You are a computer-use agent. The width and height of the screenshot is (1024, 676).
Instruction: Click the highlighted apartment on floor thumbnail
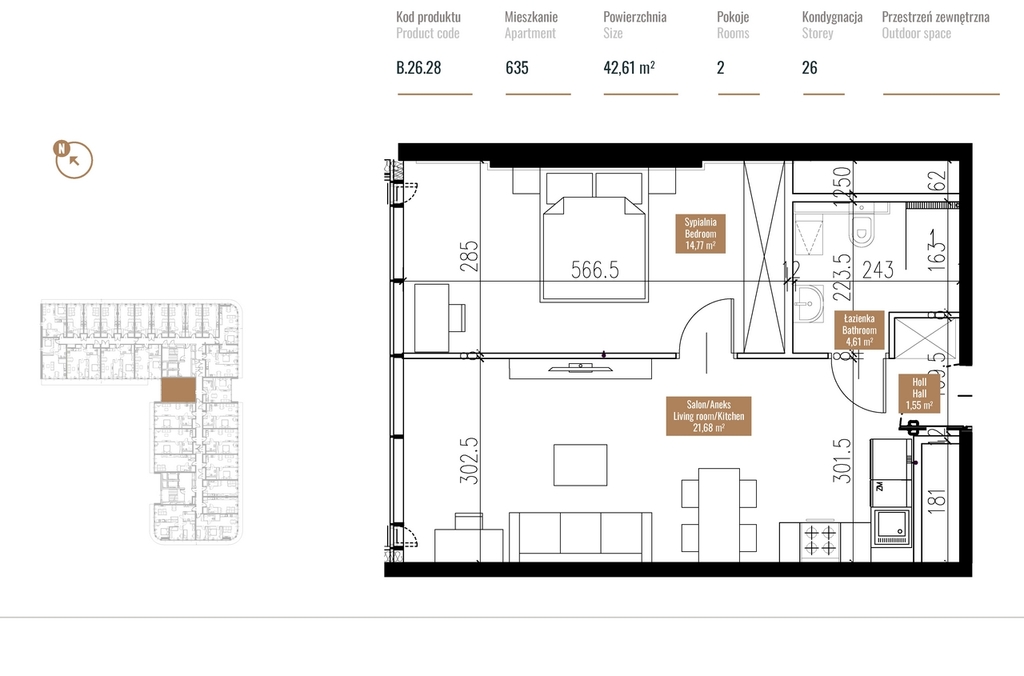click(x=178, y=390)
